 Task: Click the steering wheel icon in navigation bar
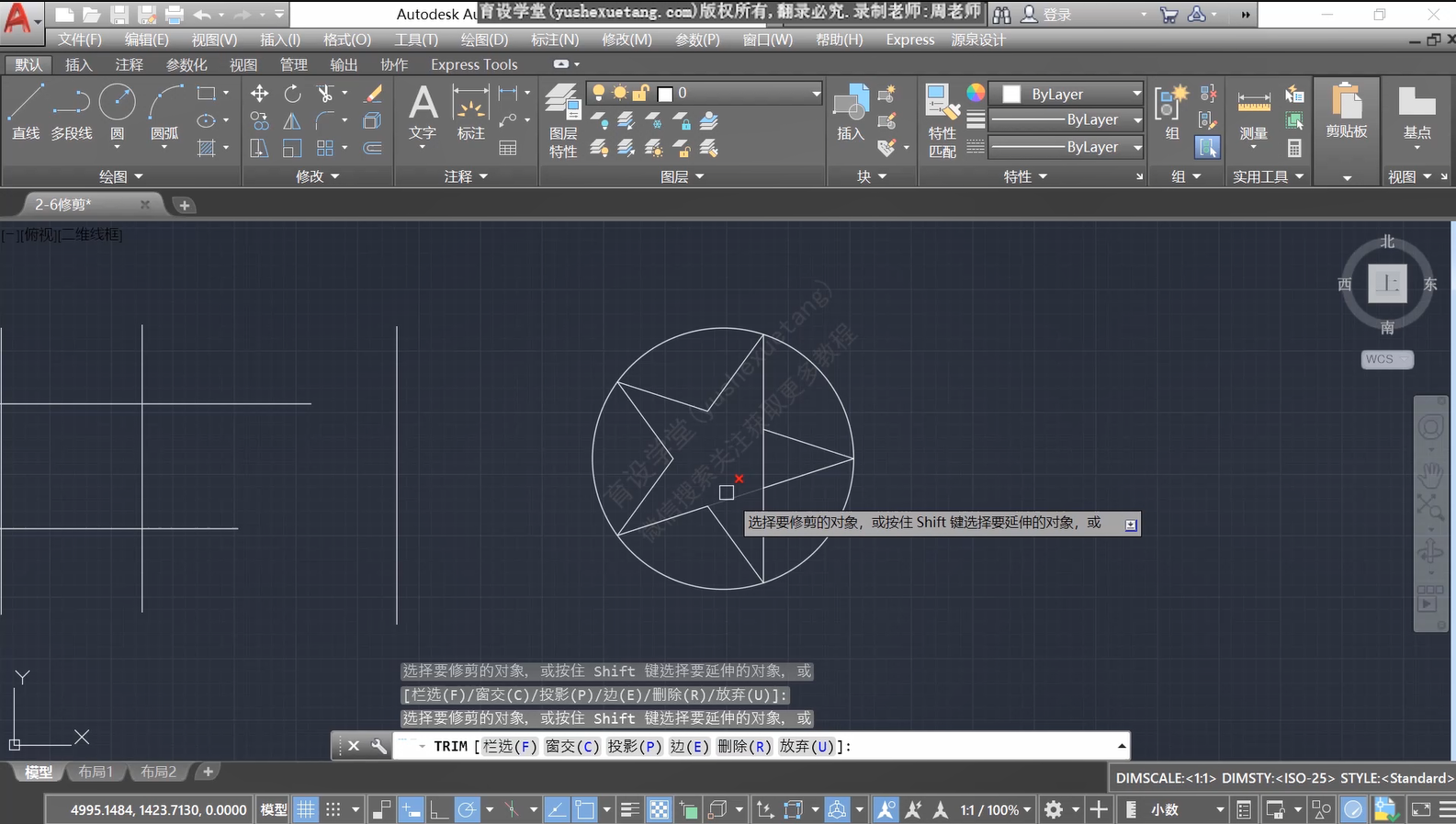click(x=1430, y=427)
